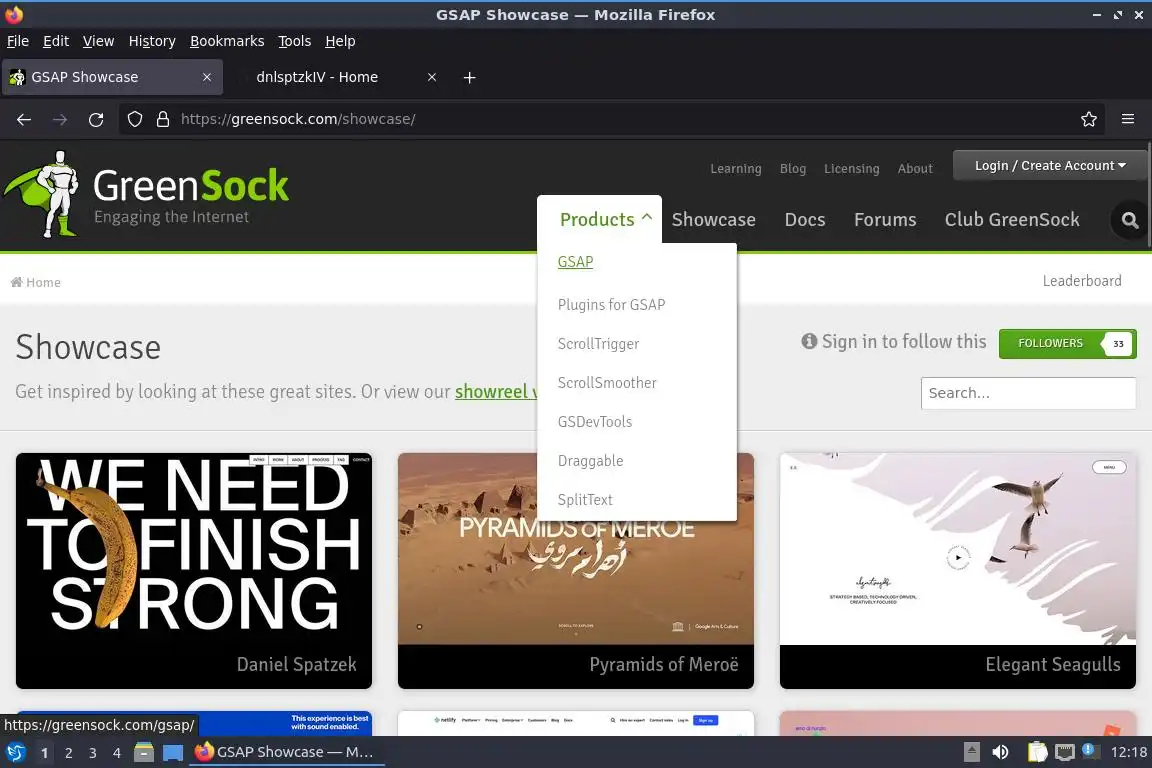Switch to workspace 4 in the taskbar
The image size is (1152, 768).
[x=117, y=753]
